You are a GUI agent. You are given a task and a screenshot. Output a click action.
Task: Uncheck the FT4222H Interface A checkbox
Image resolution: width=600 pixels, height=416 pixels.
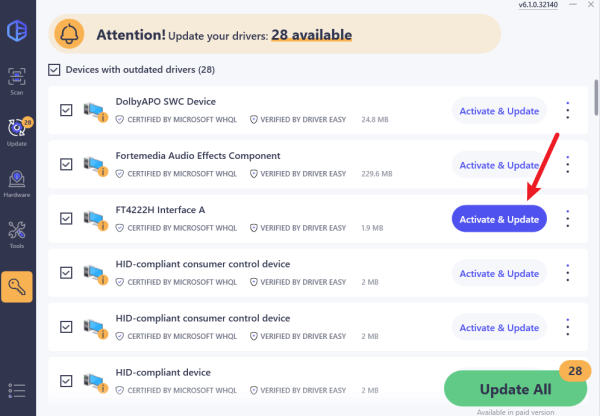point(66,218)
